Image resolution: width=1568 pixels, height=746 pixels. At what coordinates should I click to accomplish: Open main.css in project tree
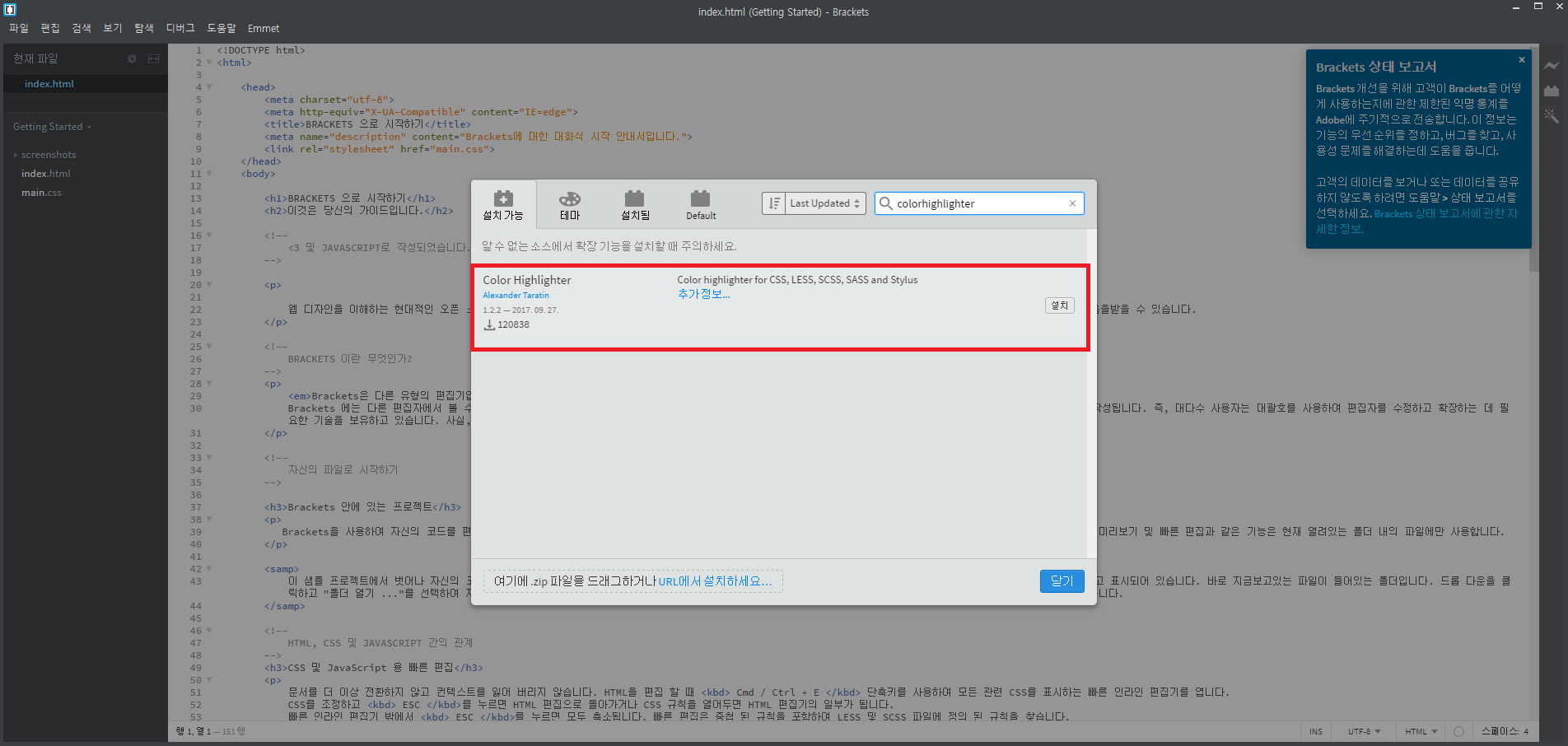click(41, 193)
